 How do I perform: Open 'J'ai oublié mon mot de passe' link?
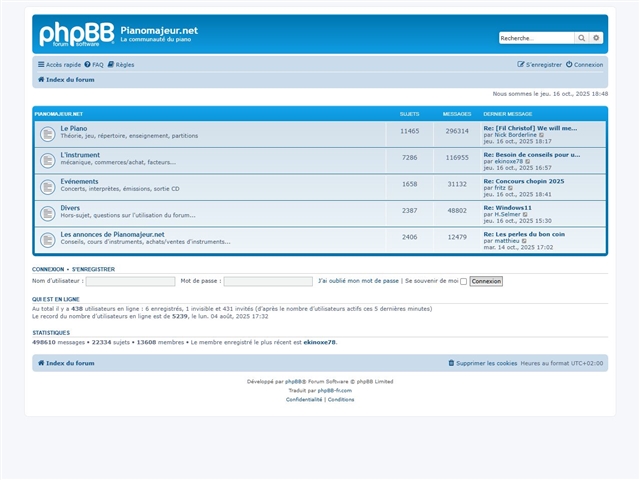pyautogui.click(x=358, y=281)
